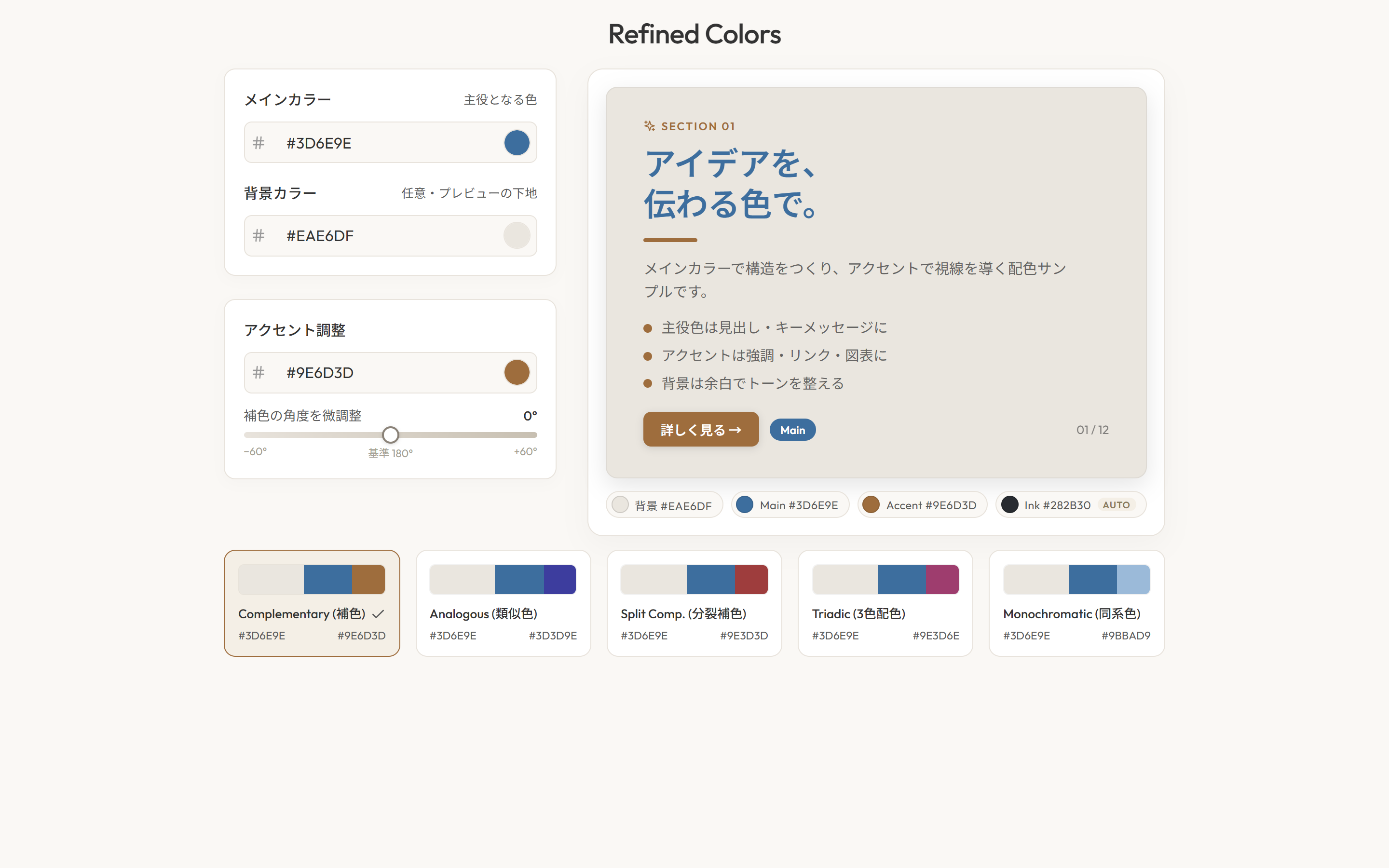Screen dimensions: 1389x868
Task: Click the Accent #9E6D3D color chip
Action: 922,505
